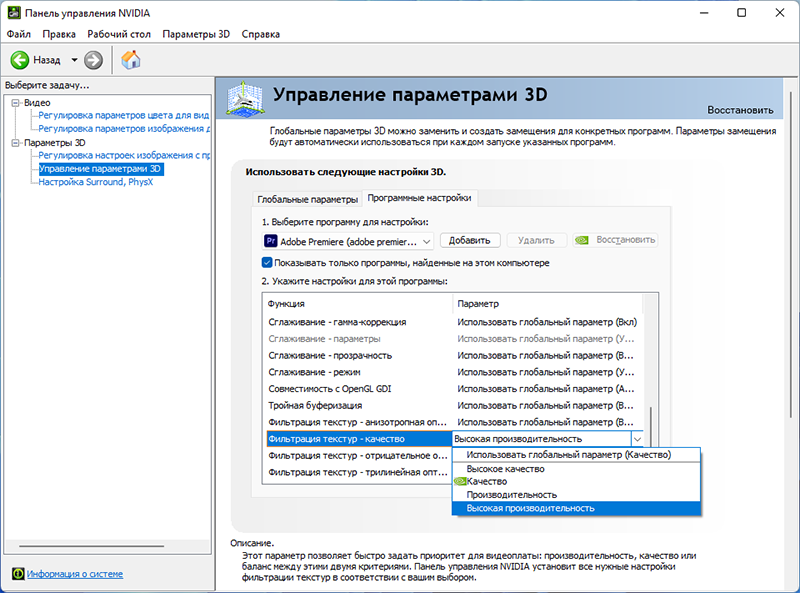Image resolution: width=800 pixels, height=593 pixels.
Task: Open Регулировка параметров изображения tree item
Action: pyautogui.click(x=123, y=129)
